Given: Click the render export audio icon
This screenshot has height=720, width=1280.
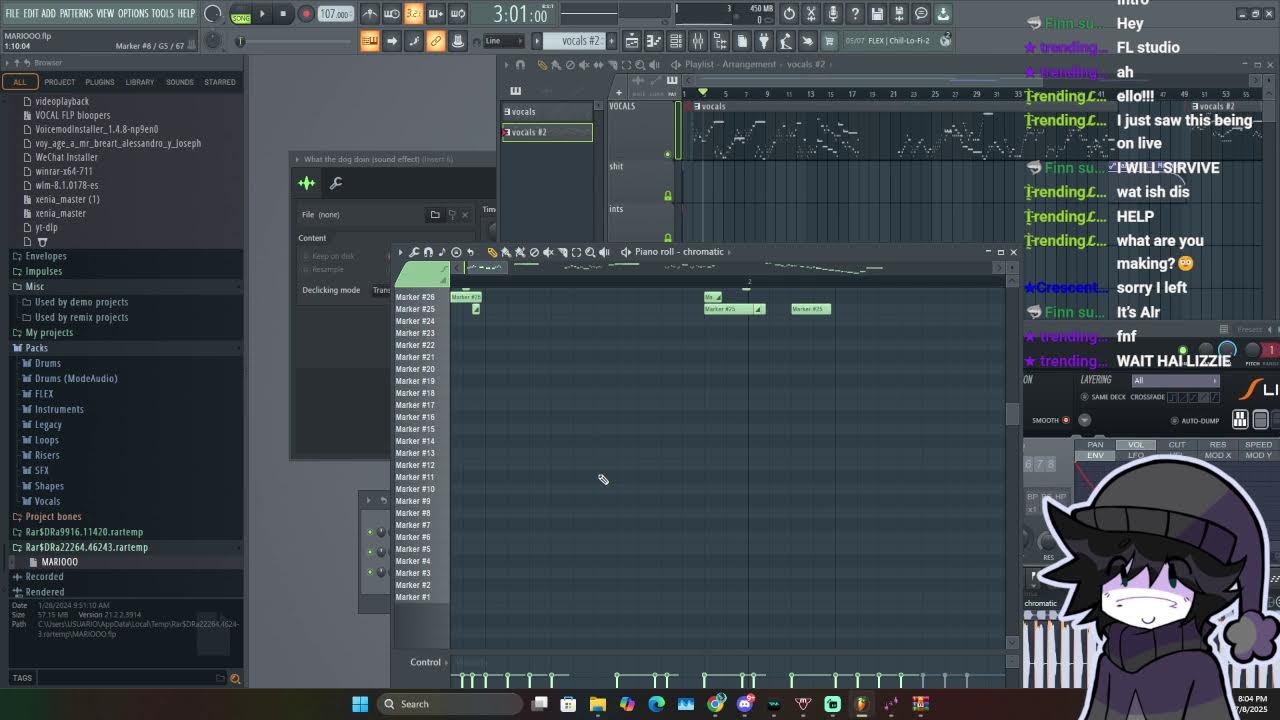Looking at the screenshot, I should pos(899,14).
